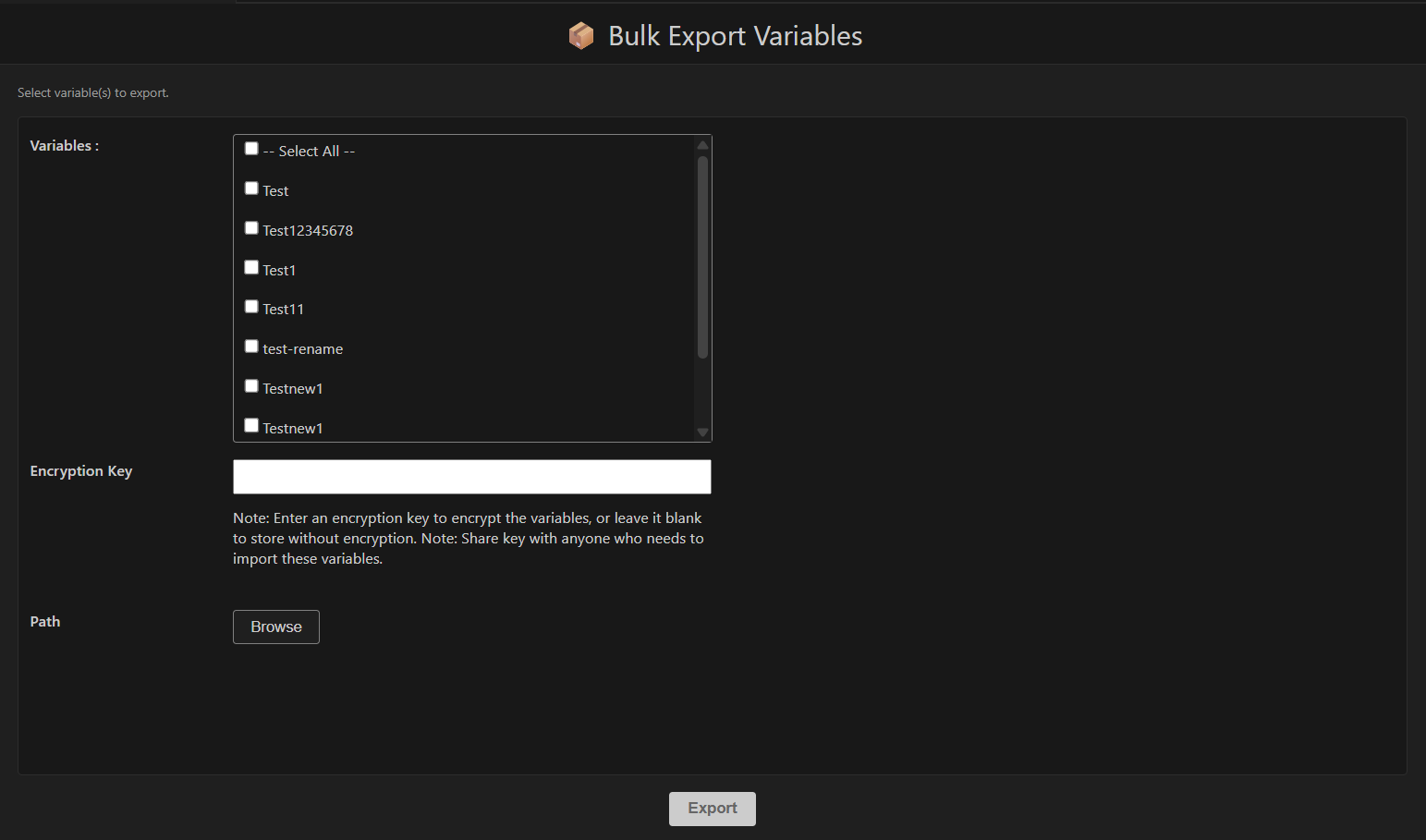This screenshot has height=840, width=1426.
Task: Click the variables list scrollbar thumb
Action: (x=702, y=257)
